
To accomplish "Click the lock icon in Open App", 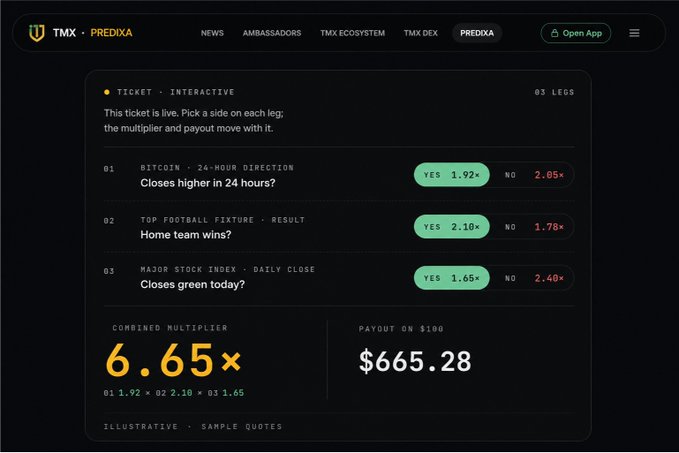I will point(554,33).
